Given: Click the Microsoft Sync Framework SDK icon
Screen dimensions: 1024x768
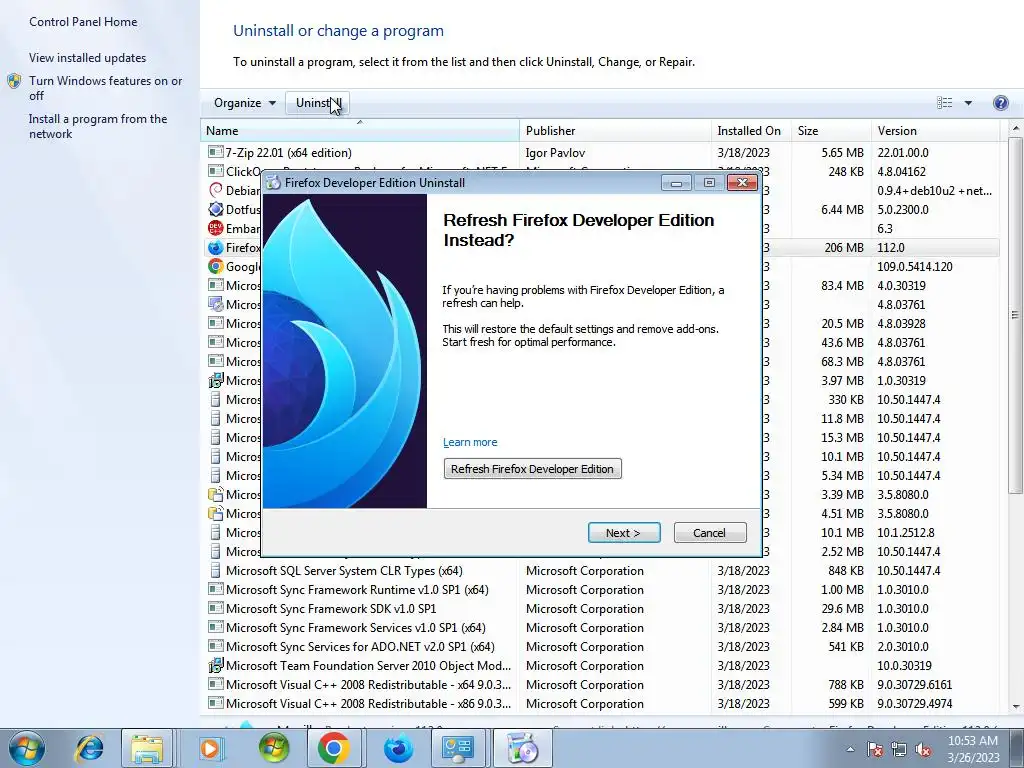Looking at the screenshot, I should tap(216, 608).
